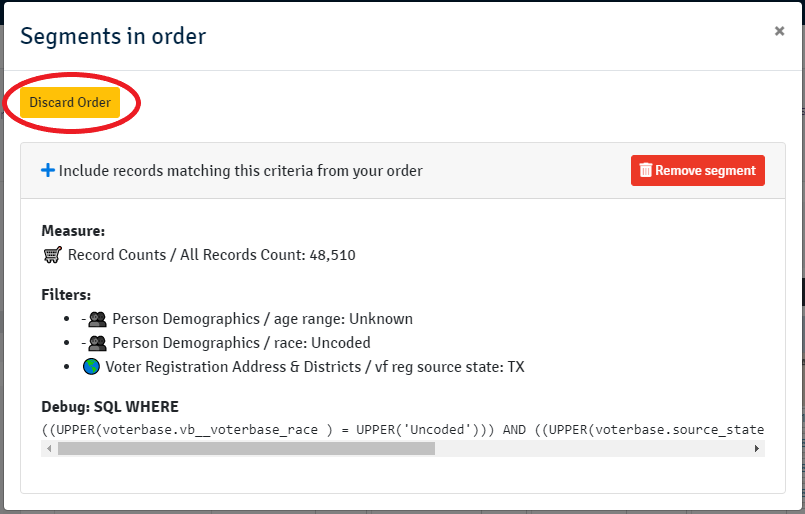The width and height of the screenshot is (805, 514).
Task: Click the horizontal scrollbar thumb under SQL
Action: (x=246, y=448)
